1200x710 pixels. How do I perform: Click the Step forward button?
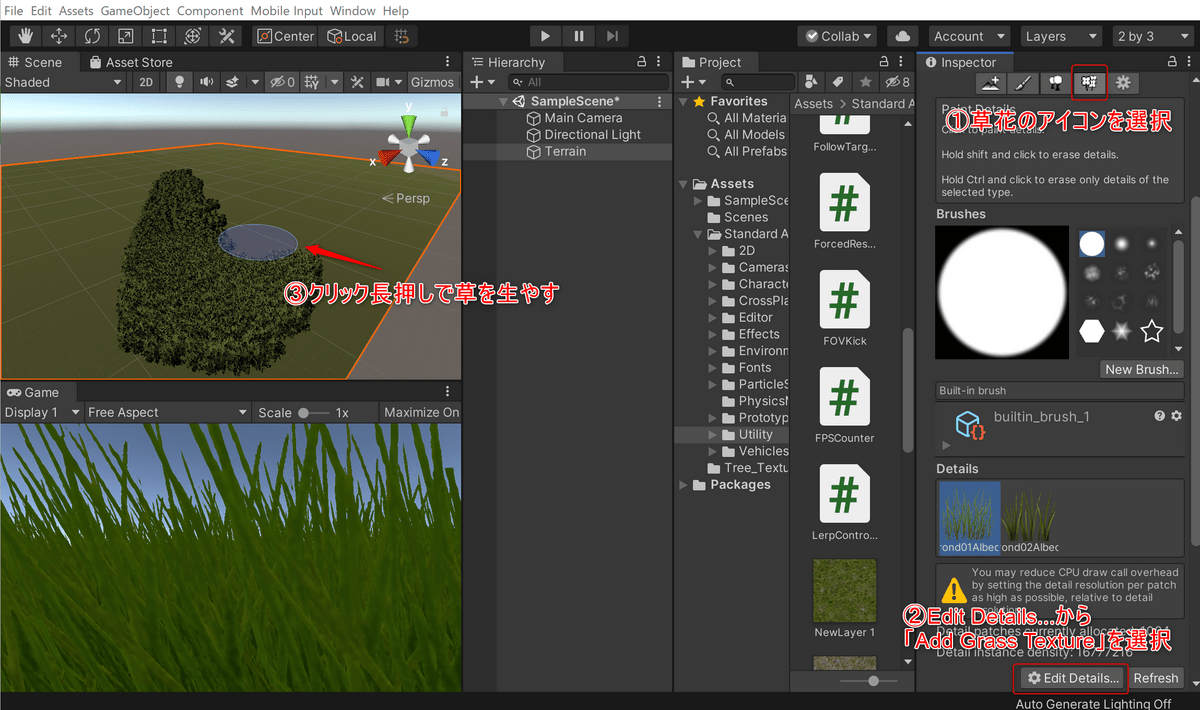point(612,36)
